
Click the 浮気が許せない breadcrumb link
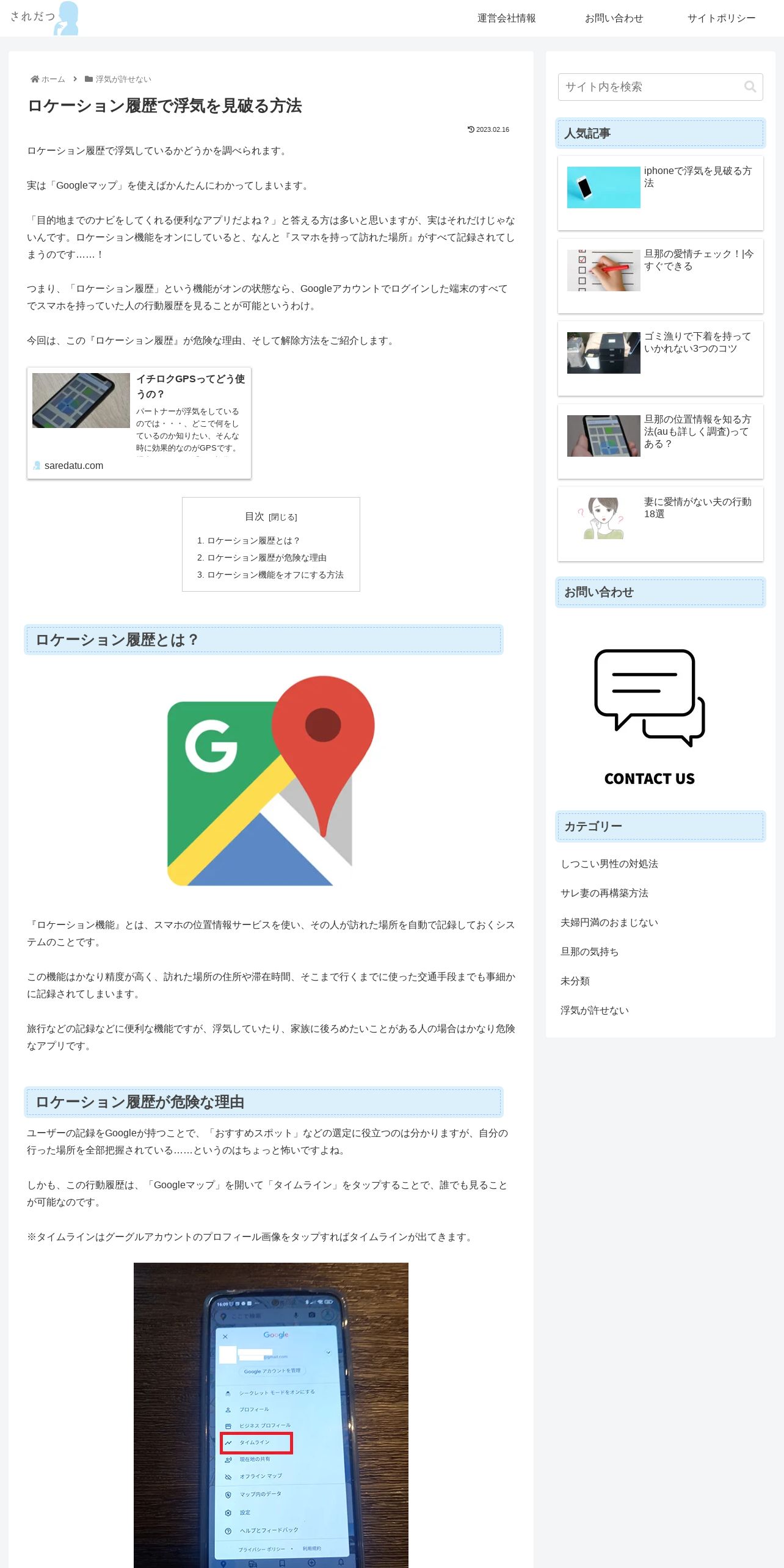pyautogui.click(x=123, y=79)
